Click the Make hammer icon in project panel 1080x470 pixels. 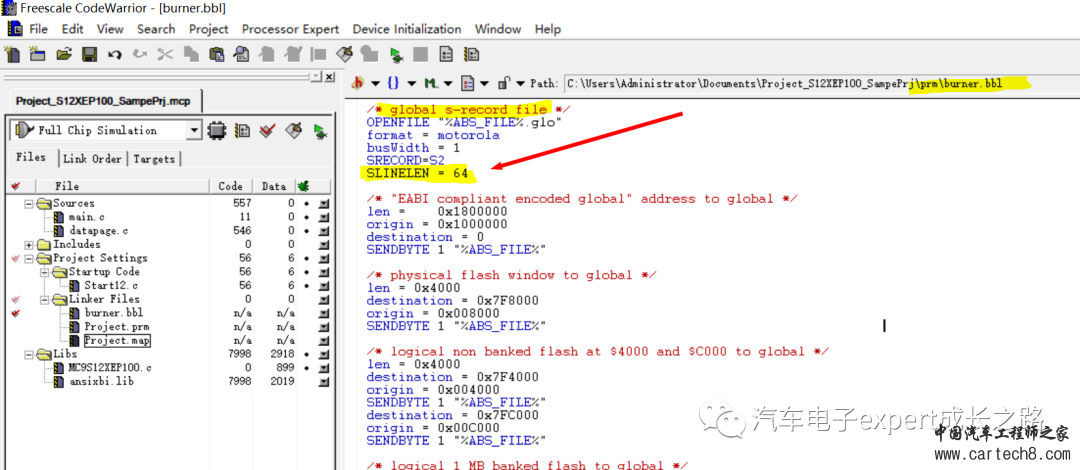[x=293, y=130]
